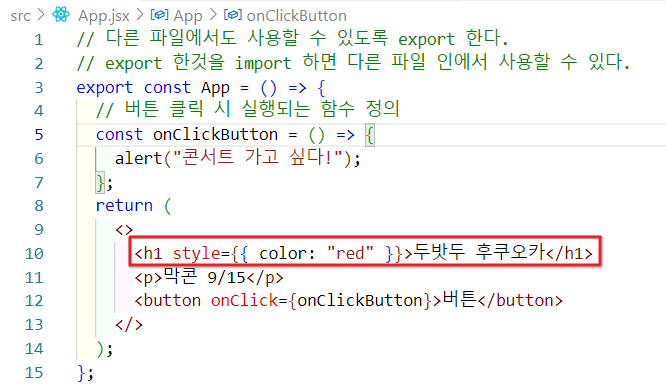Click the 'export' keyword on line 3
The width and height of the screenshot is (666, 384).
click(104, 88)
